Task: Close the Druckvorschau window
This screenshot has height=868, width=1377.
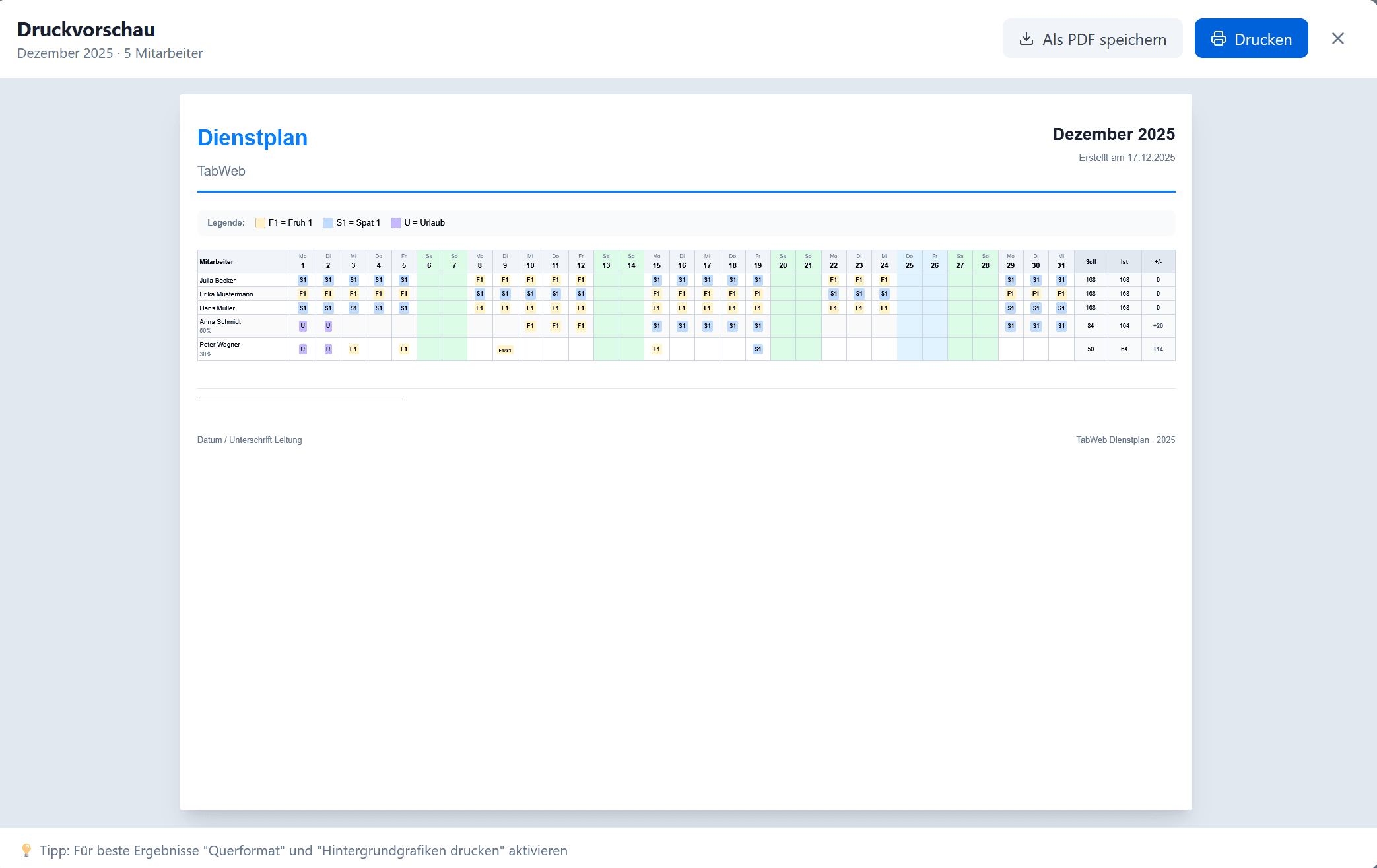Action: click(1337, 38)
